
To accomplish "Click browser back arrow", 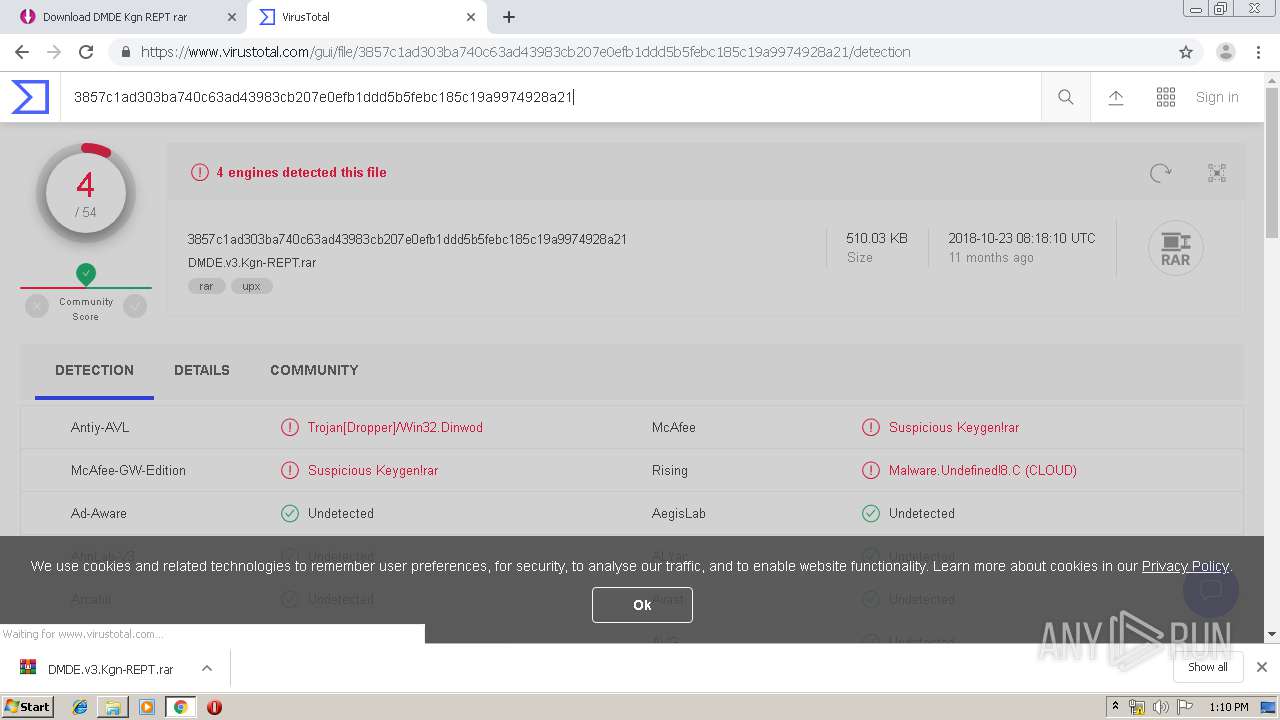I will [22, 52].
